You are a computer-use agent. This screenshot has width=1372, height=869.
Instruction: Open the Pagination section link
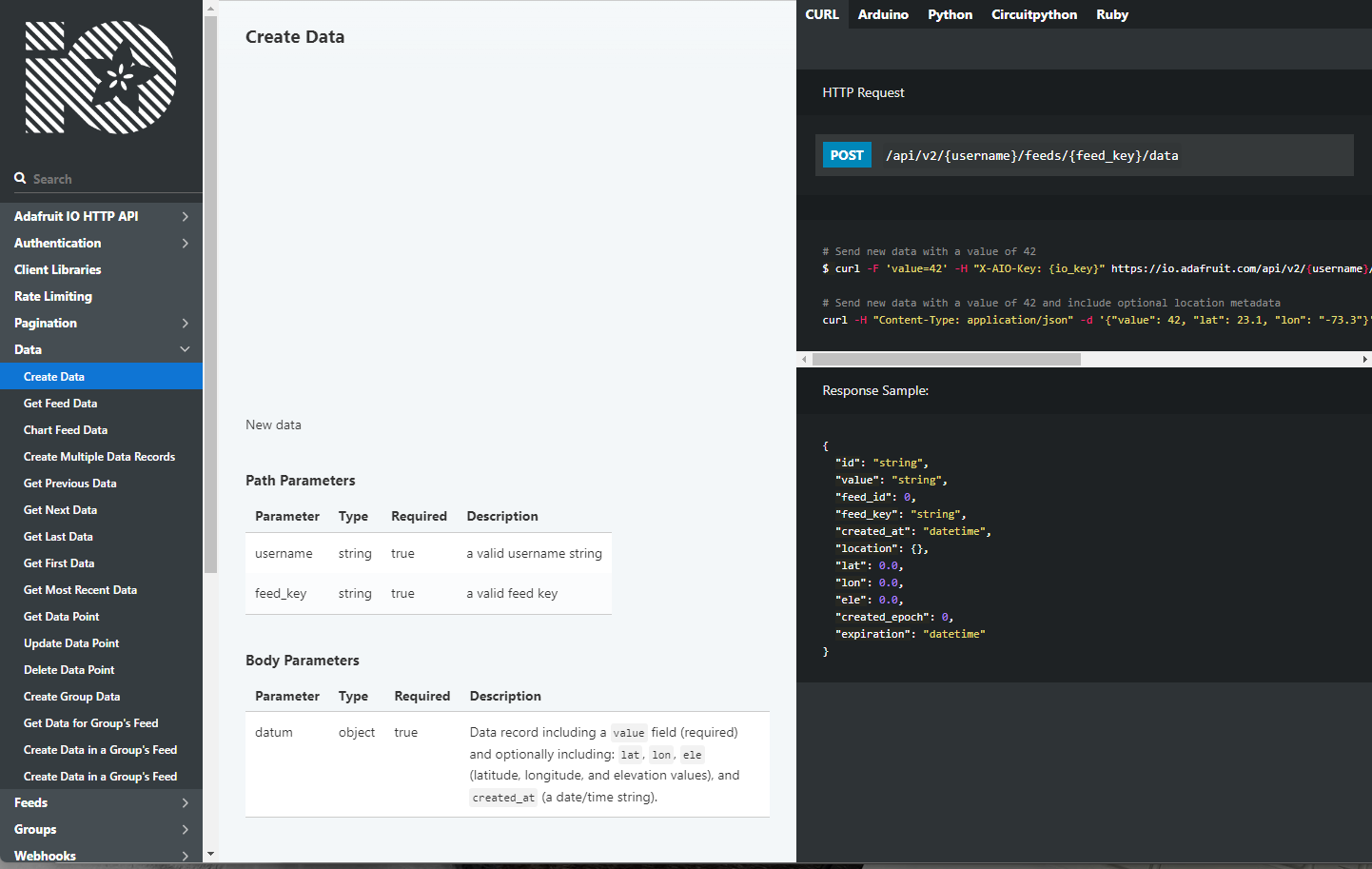(46, 323)
